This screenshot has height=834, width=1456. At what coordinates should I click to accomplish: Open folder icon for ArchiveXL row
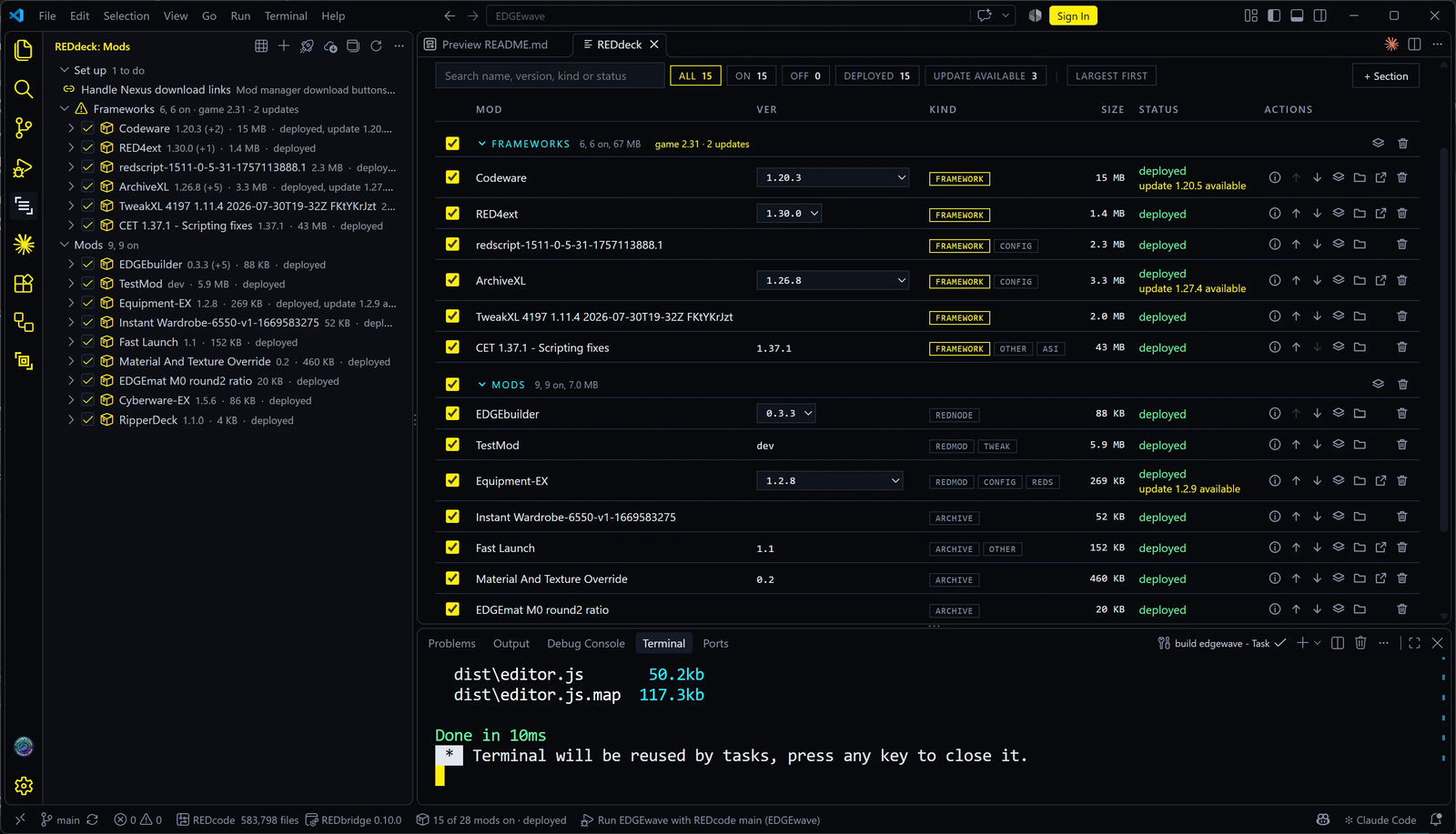[x=1360, y=280]
